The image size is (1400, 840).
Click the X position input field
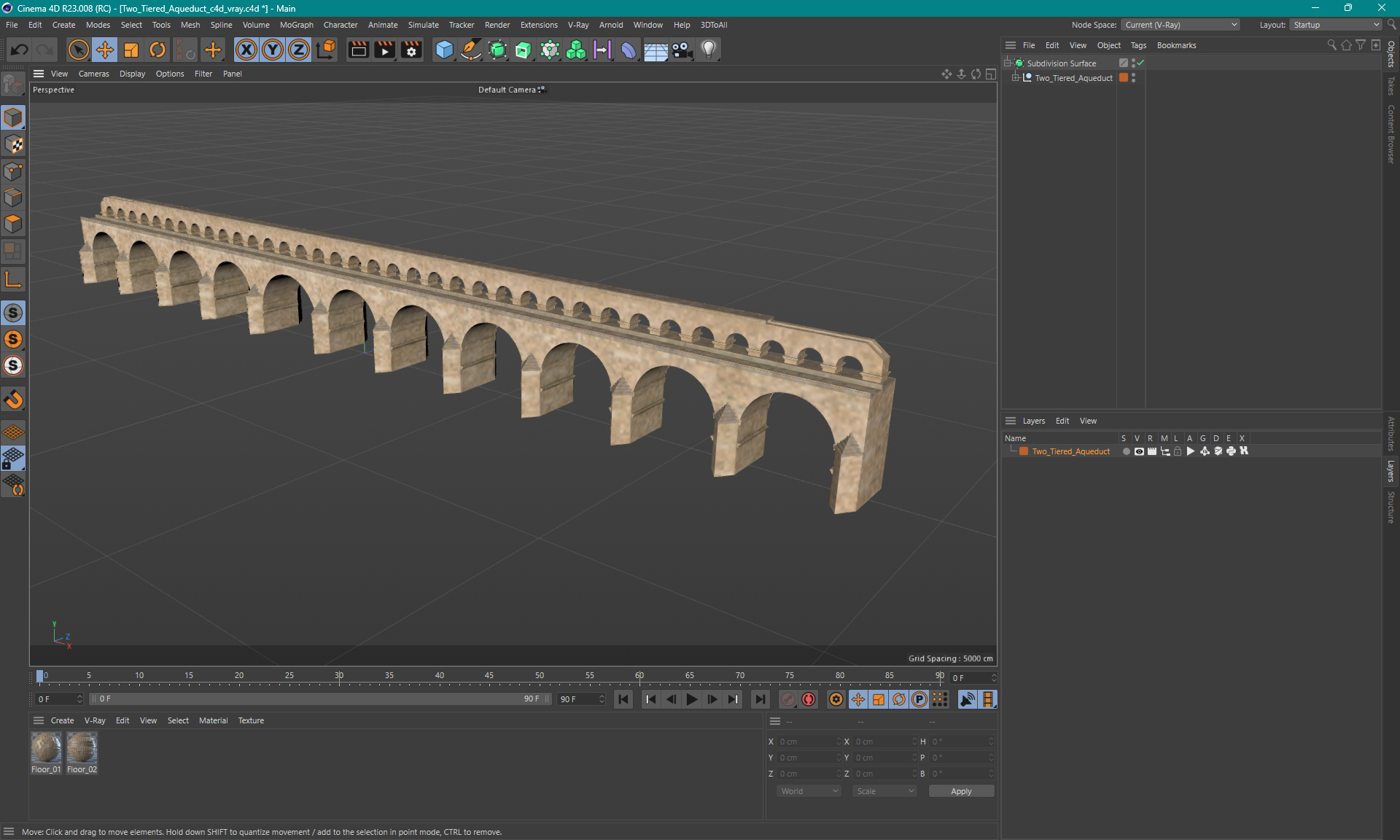(x=808, y=742)
